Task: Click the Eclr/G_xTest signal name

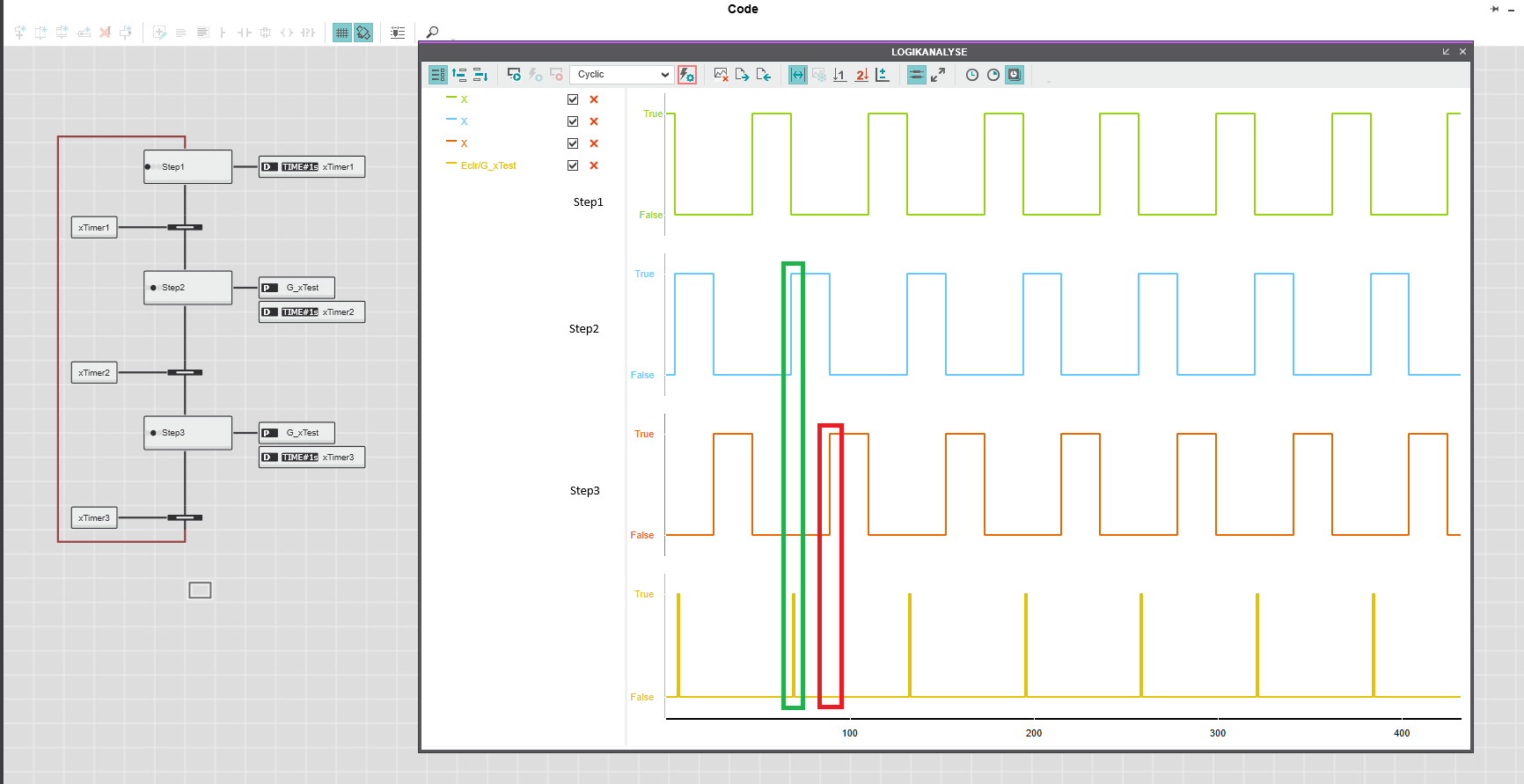Action: coord(488,165)
